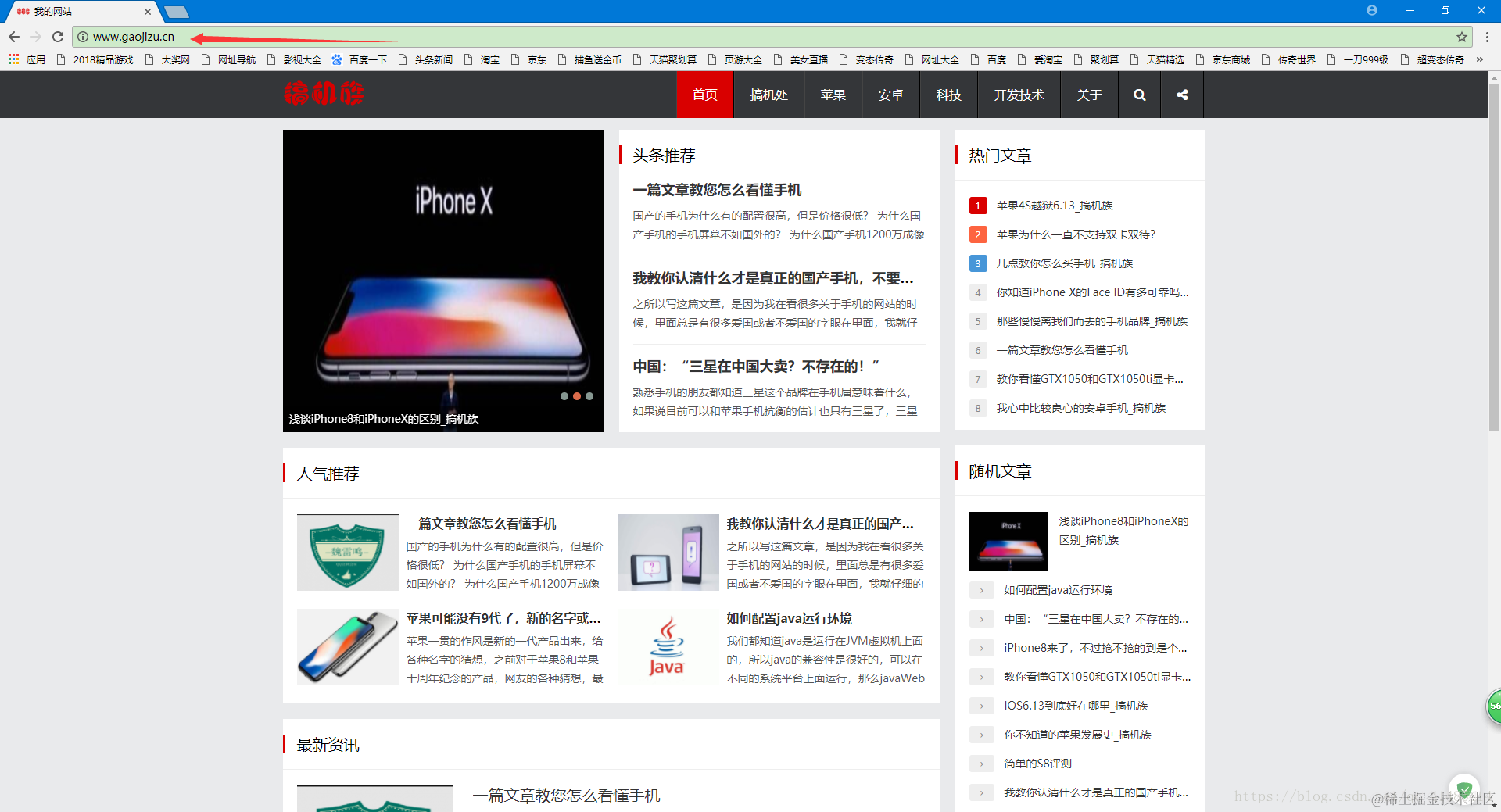Click the blue rank 3 badge

(978, 263)
